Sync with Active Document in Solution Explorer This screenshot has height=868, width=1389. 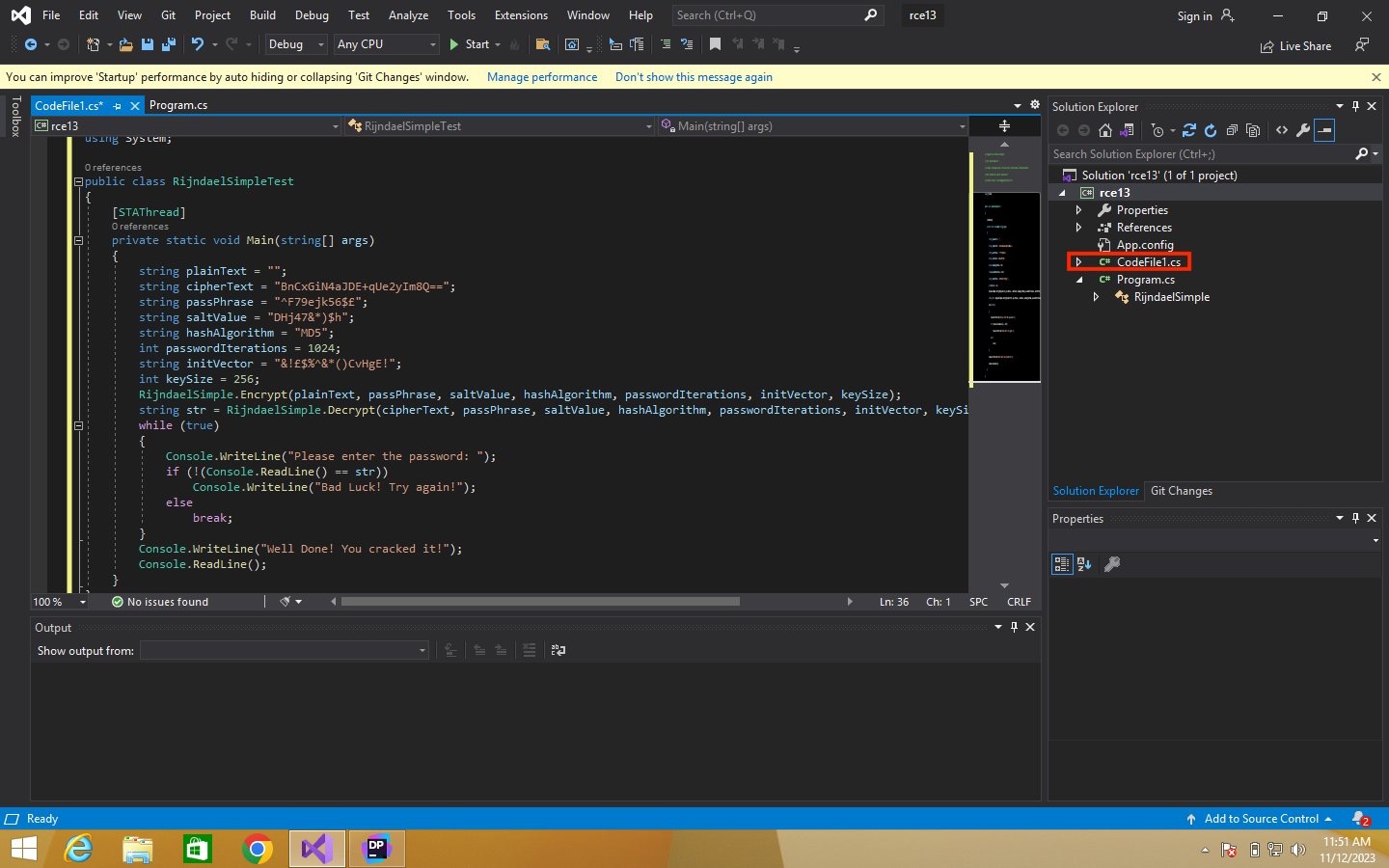[x=1188, y=130]
